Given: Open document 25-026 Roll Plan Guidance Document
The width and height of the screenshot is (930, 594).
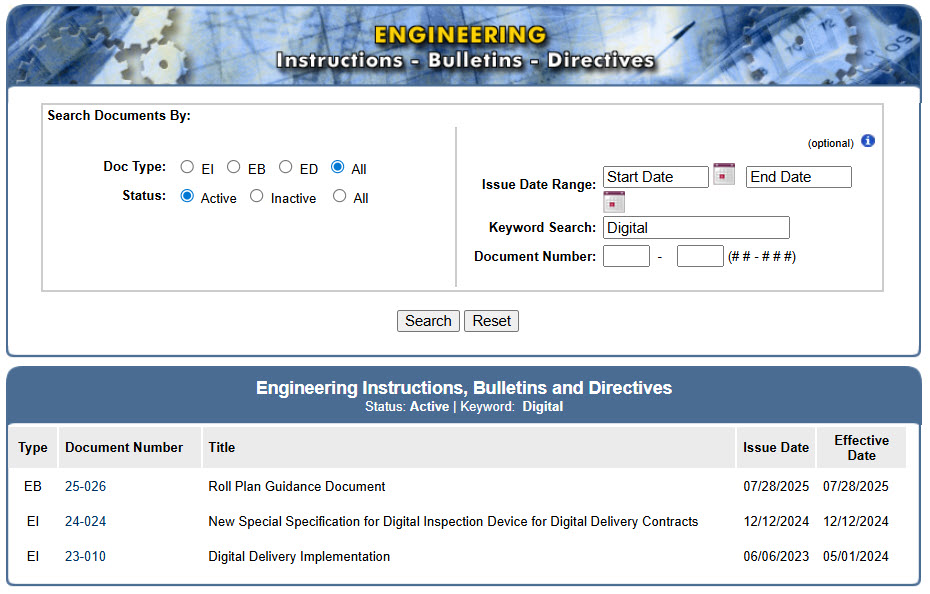Looking at the screenshot, I should point(85,487).
